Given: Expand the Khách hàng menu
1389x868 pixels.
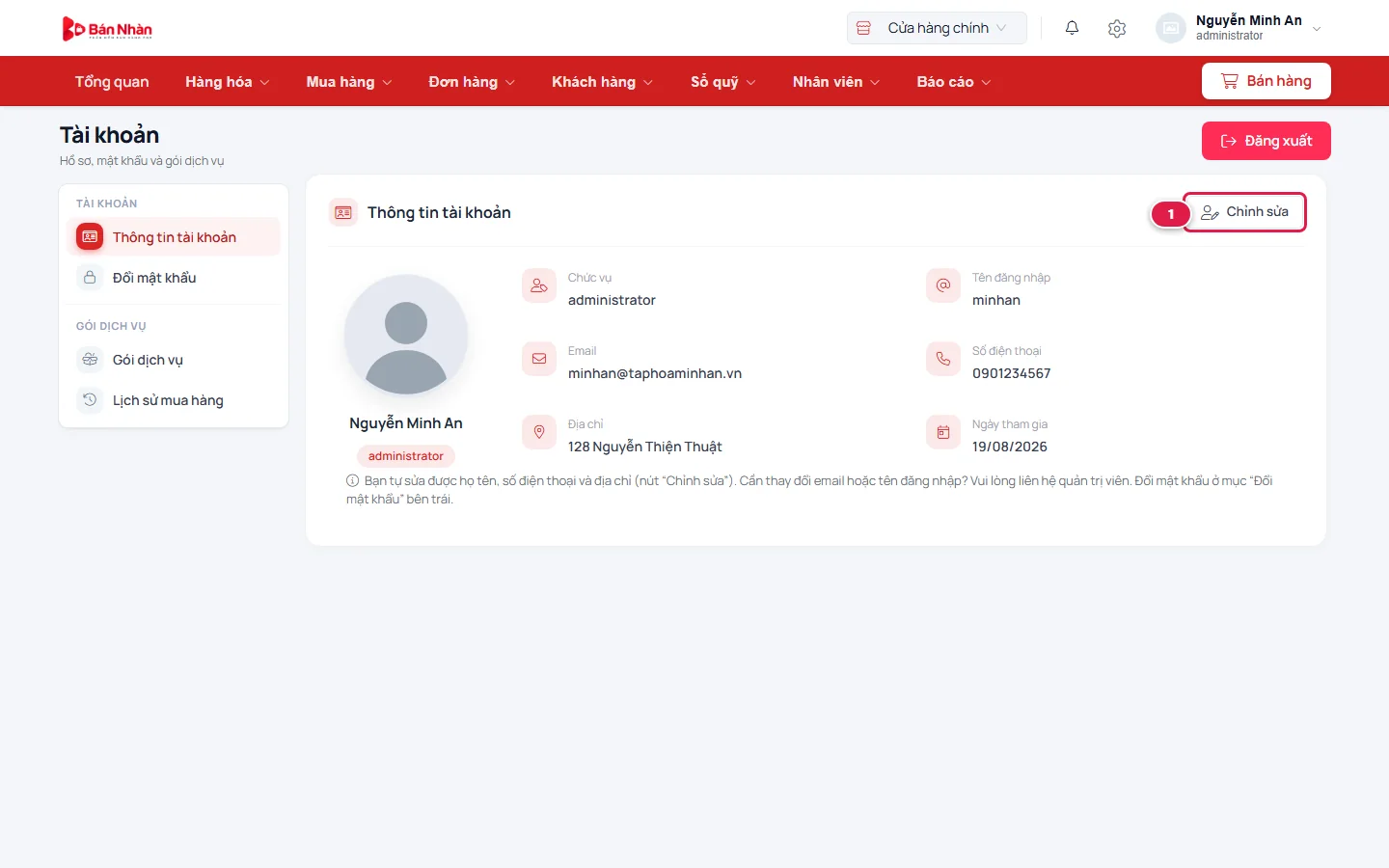Looking at the screenshot, I should tap(603, 82).
